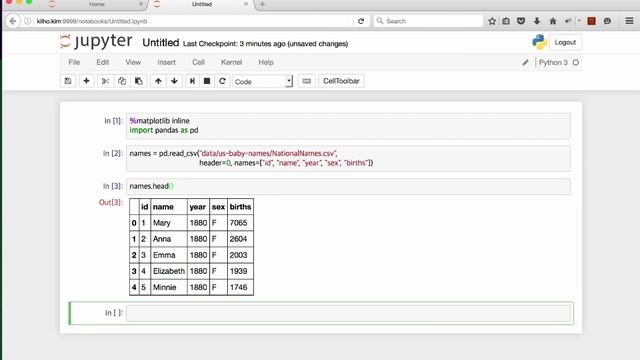
Task: Open the browser hamburger menu
Action: click(x=629, y=21)
